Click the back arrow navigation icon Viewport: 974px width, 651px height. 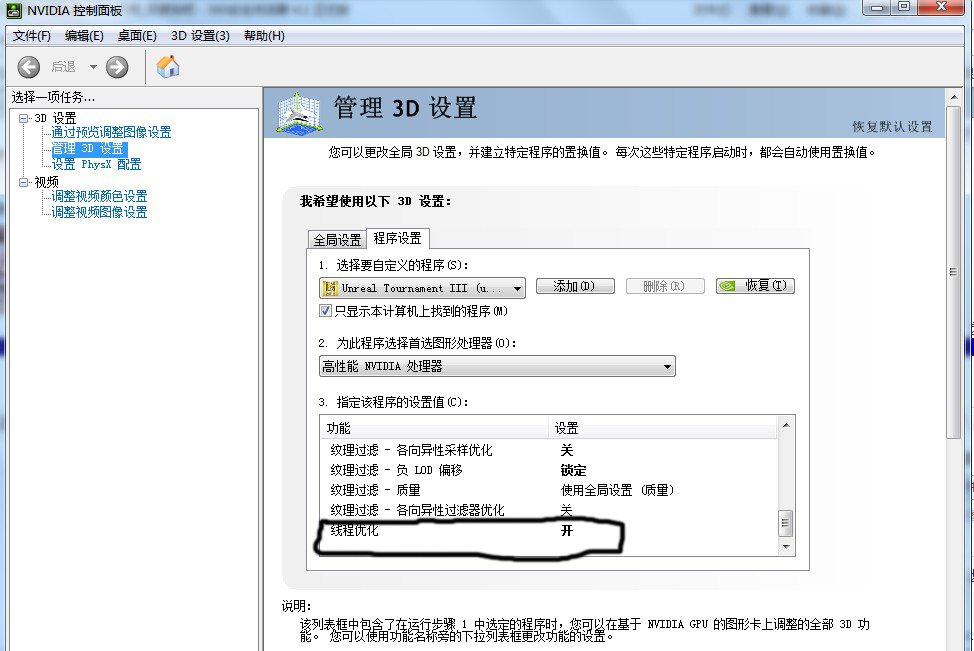pos(29,67)
